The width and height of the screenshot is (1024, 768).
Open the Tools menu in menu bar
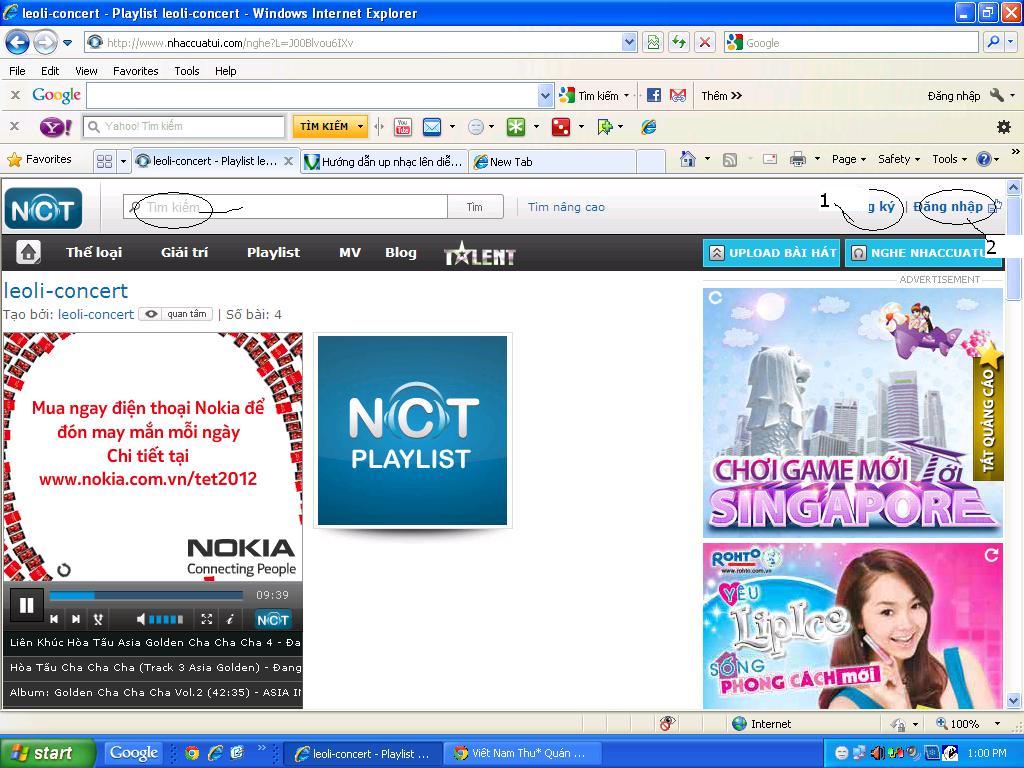tap(187, 71)
